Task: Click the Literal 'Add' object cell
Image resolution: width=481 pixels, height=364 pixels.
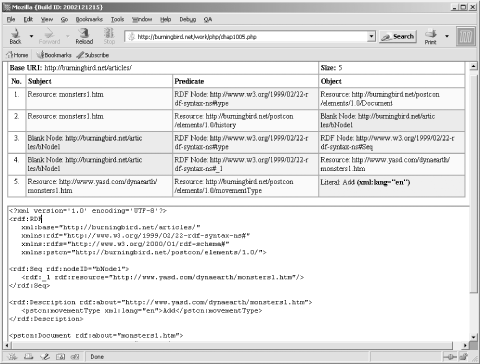Action: 391,186
